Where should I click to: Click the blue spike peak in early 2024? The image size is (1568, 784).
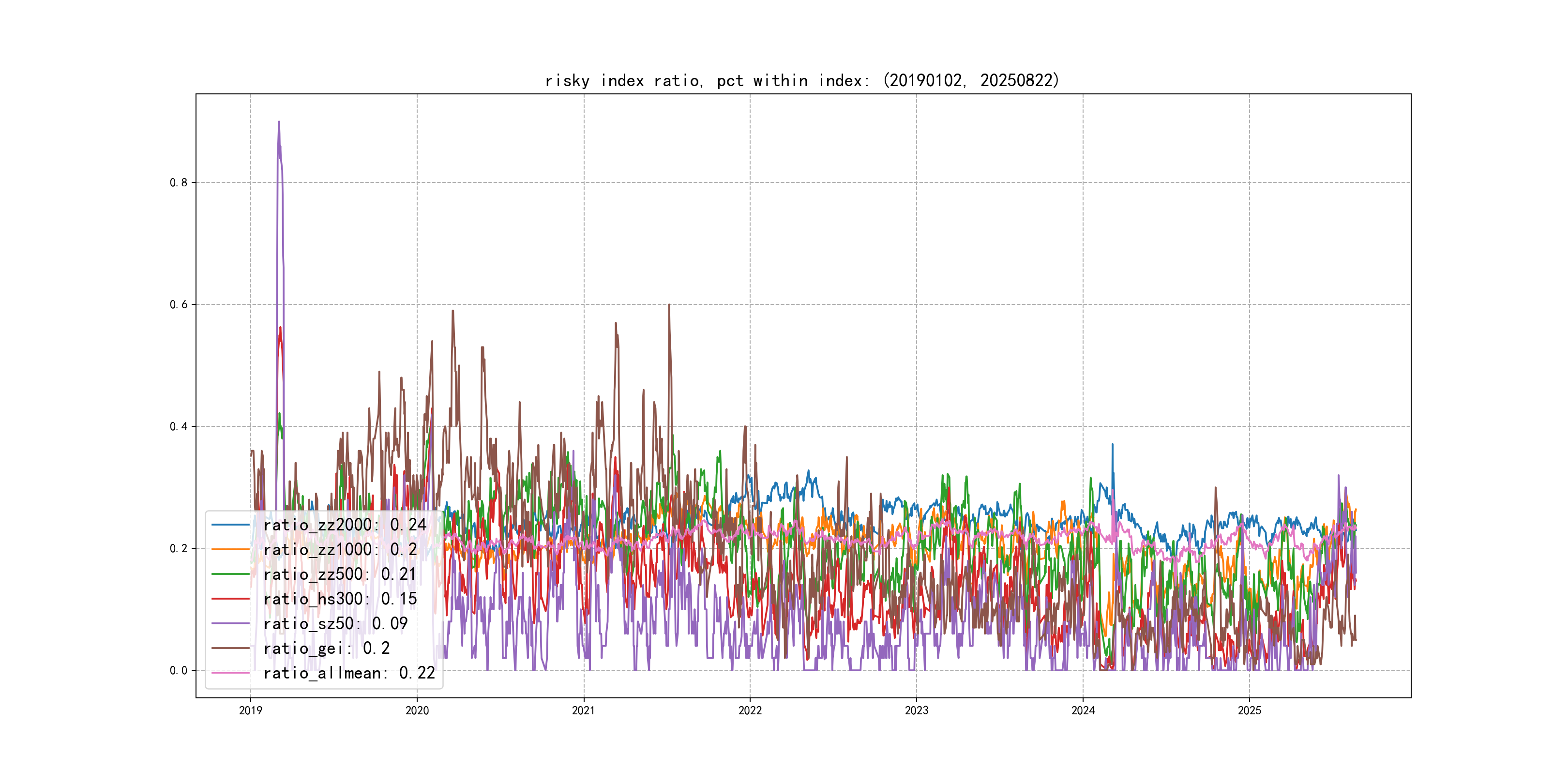[x=1112, y=445]
